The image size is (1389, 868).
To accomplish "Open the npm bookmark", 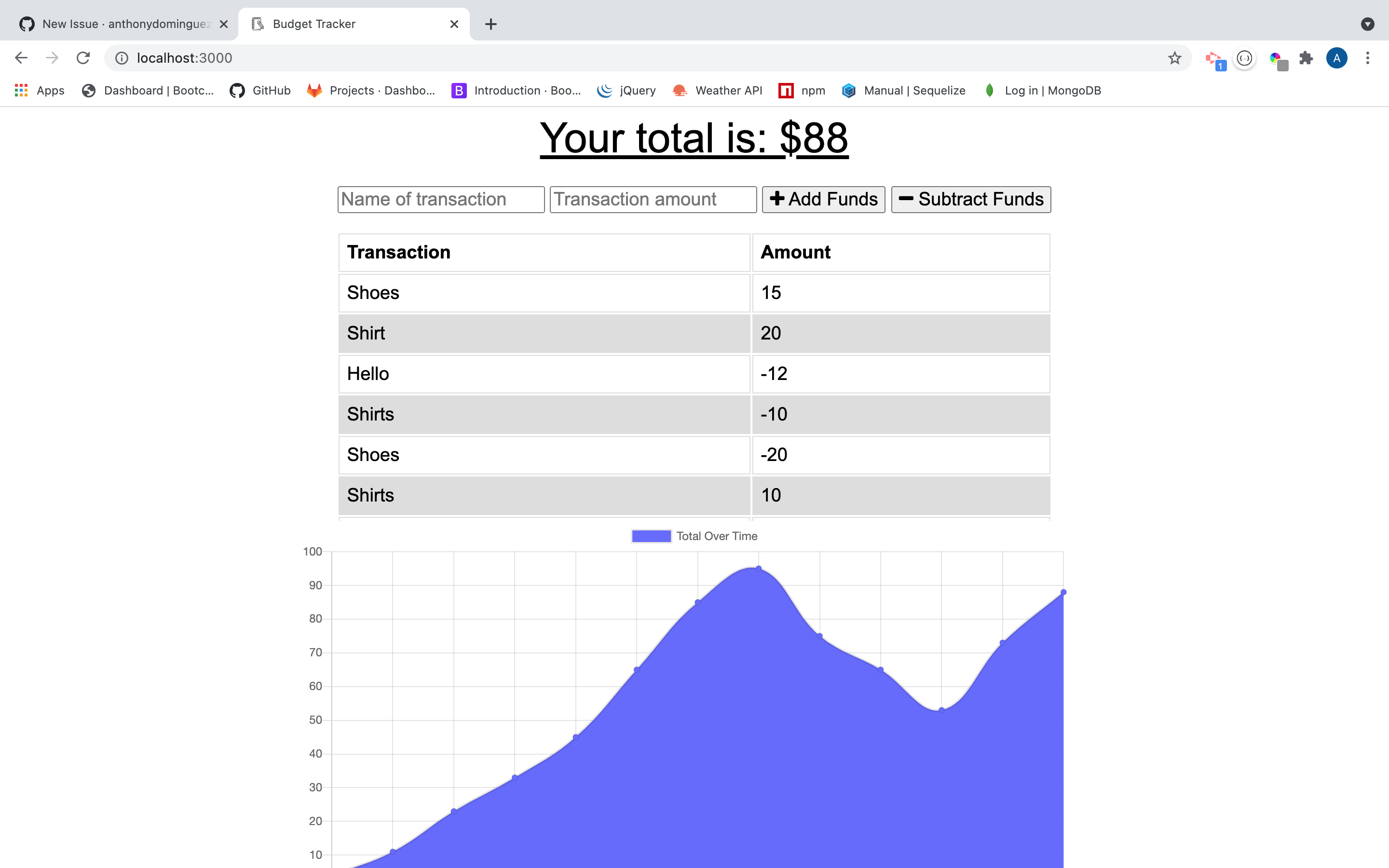I will click(x=802, y=90).
